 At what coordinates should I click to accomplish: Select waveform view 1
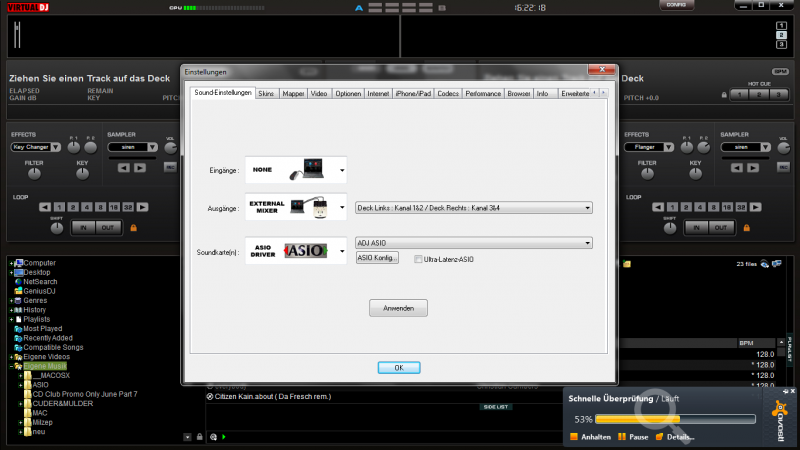click(781, 26)
